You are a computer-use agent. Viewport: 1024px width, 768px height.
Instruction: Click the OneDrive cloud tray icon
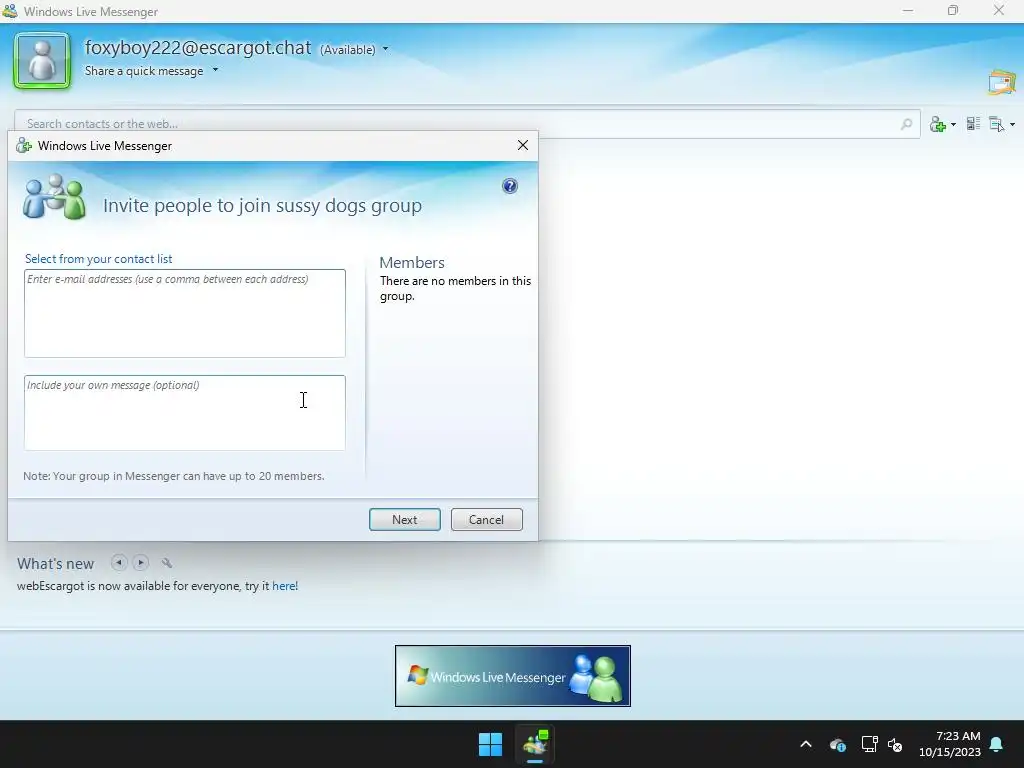(838, 744)
